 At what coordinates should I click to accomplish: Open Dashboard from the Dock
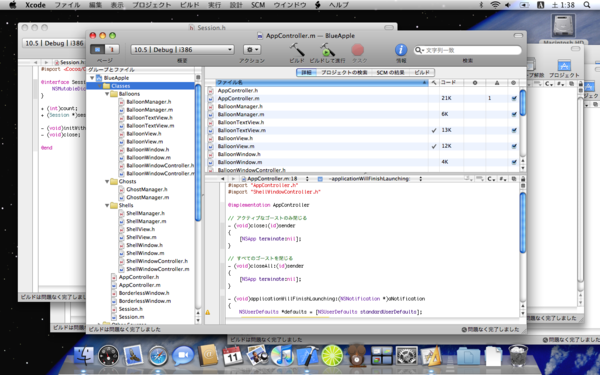[108, 355]
